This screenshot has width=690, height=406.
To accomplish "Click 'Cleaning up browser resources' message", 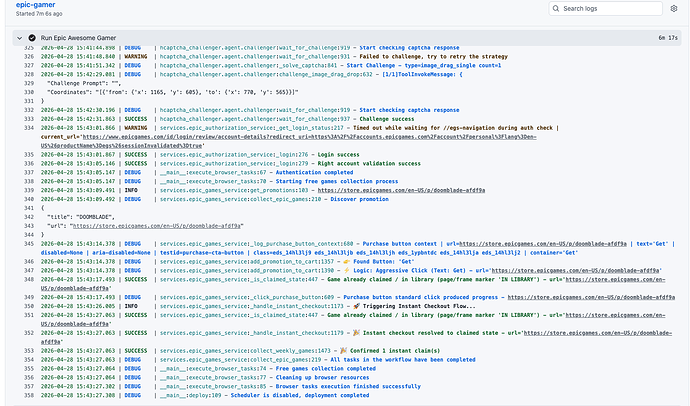I will point(323,377).
